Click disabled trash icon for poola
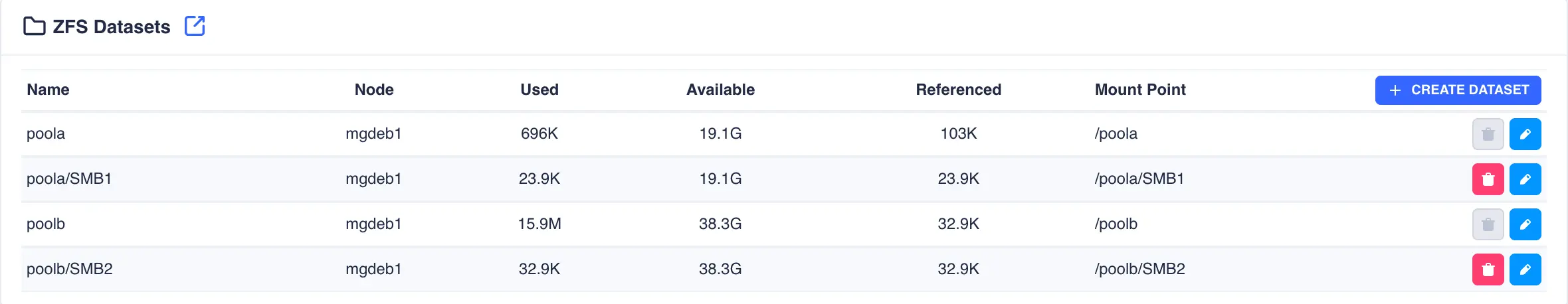The height and width of the screenshot is (304, 1568). (x=1488, y=134)
